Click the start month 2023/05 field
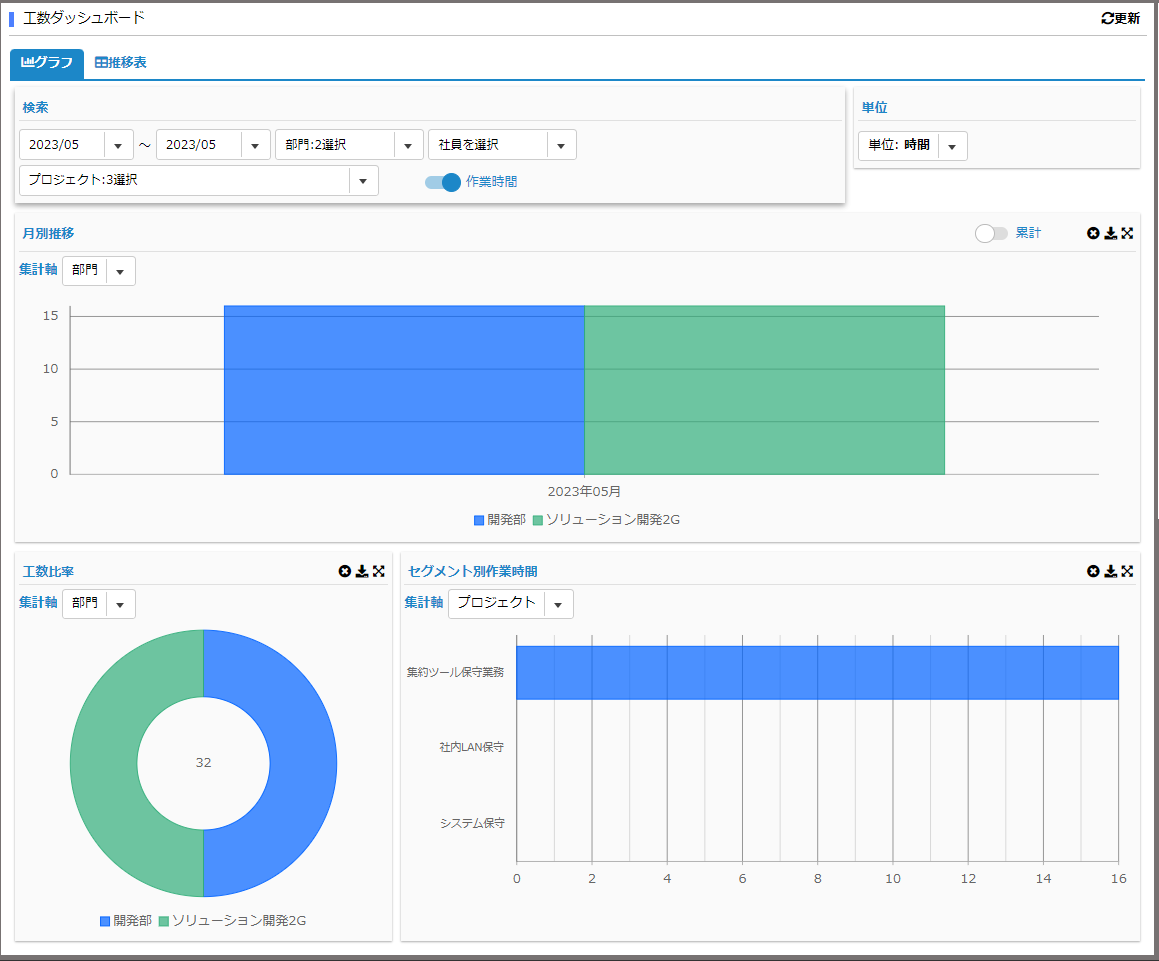Image resolution: width=1159 pixels, height=961 pixels. click(62, 145)
